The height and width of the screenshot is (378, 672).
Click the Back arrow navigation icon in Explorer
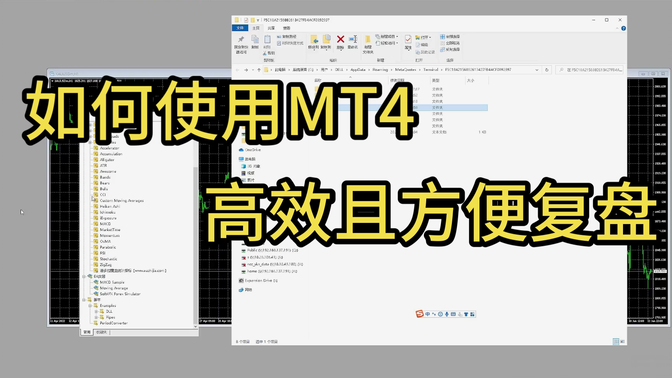pos(237,69)
